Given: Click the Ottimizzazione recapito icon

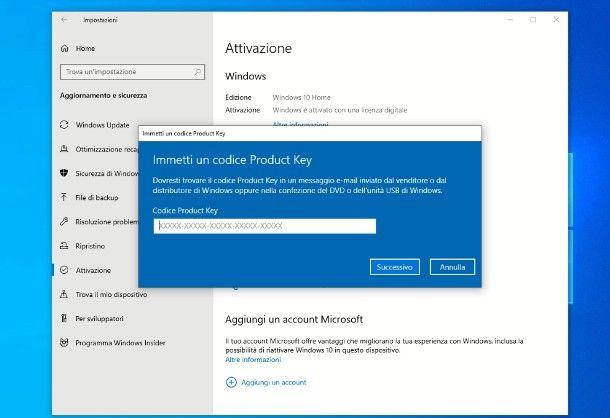Looking at the screenshot, I should [x=64, y=149].
